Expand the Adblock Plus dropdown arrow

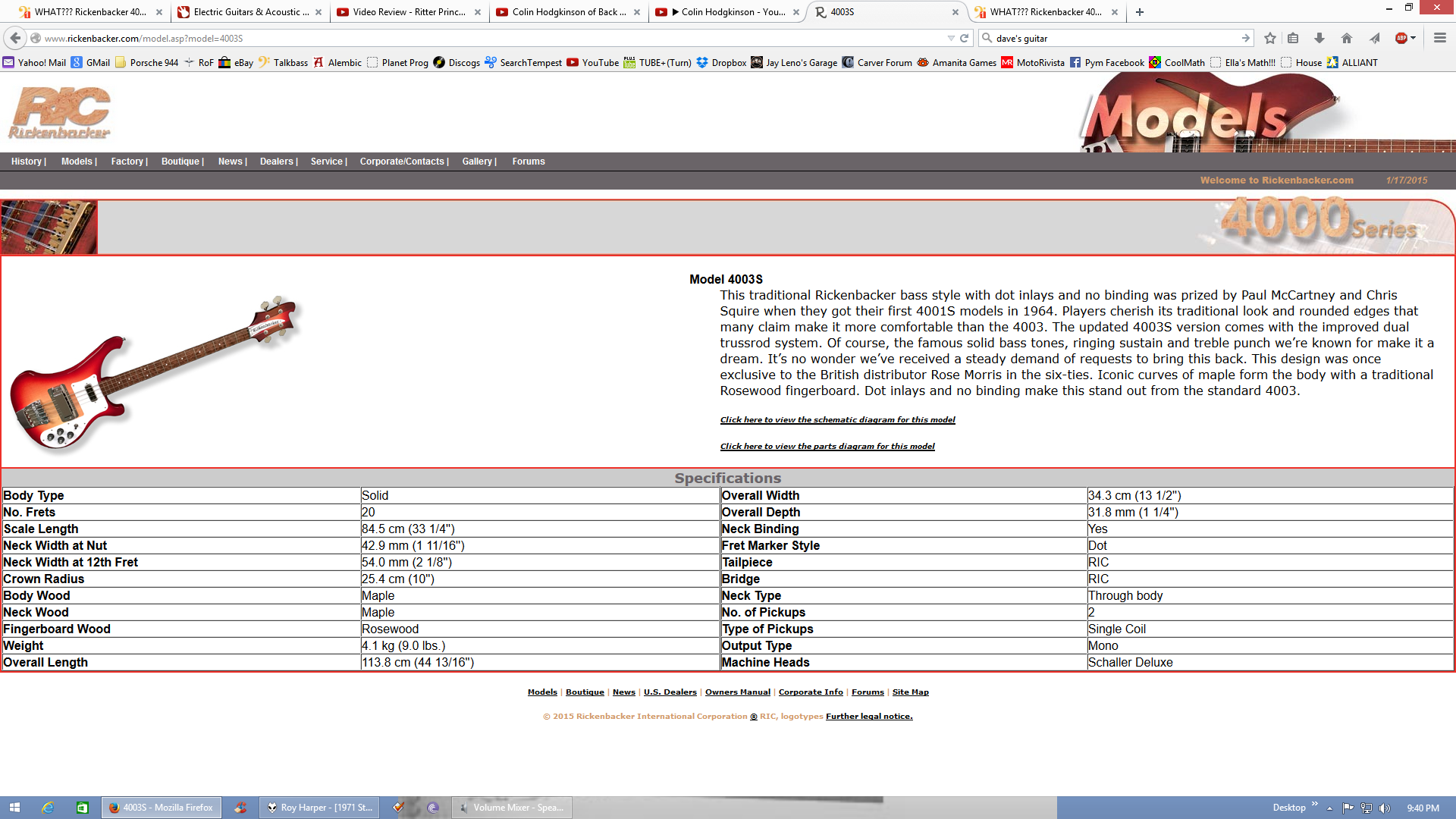[1413, 38]
